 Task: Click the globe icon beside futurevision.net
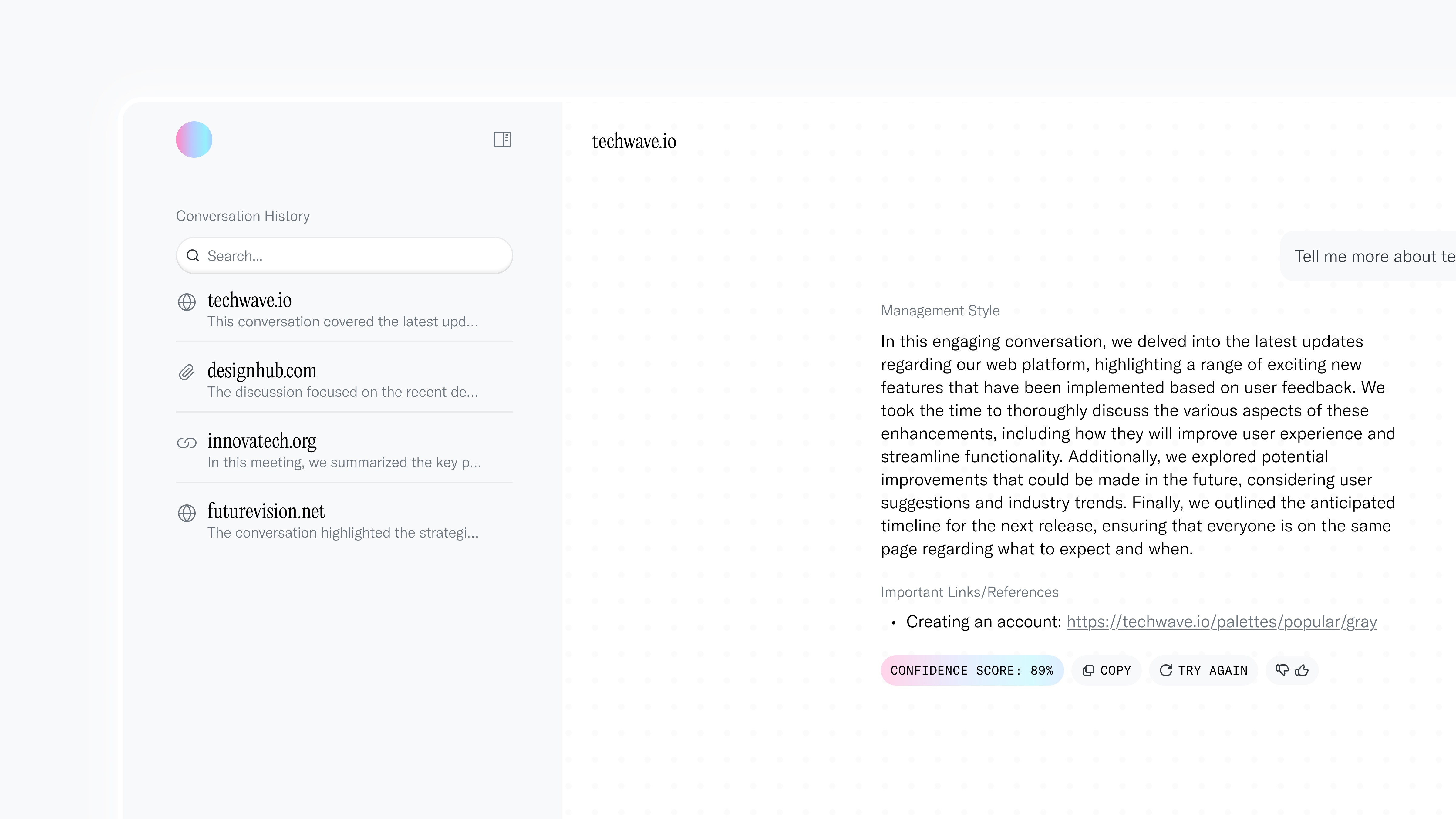coord(187,513)
